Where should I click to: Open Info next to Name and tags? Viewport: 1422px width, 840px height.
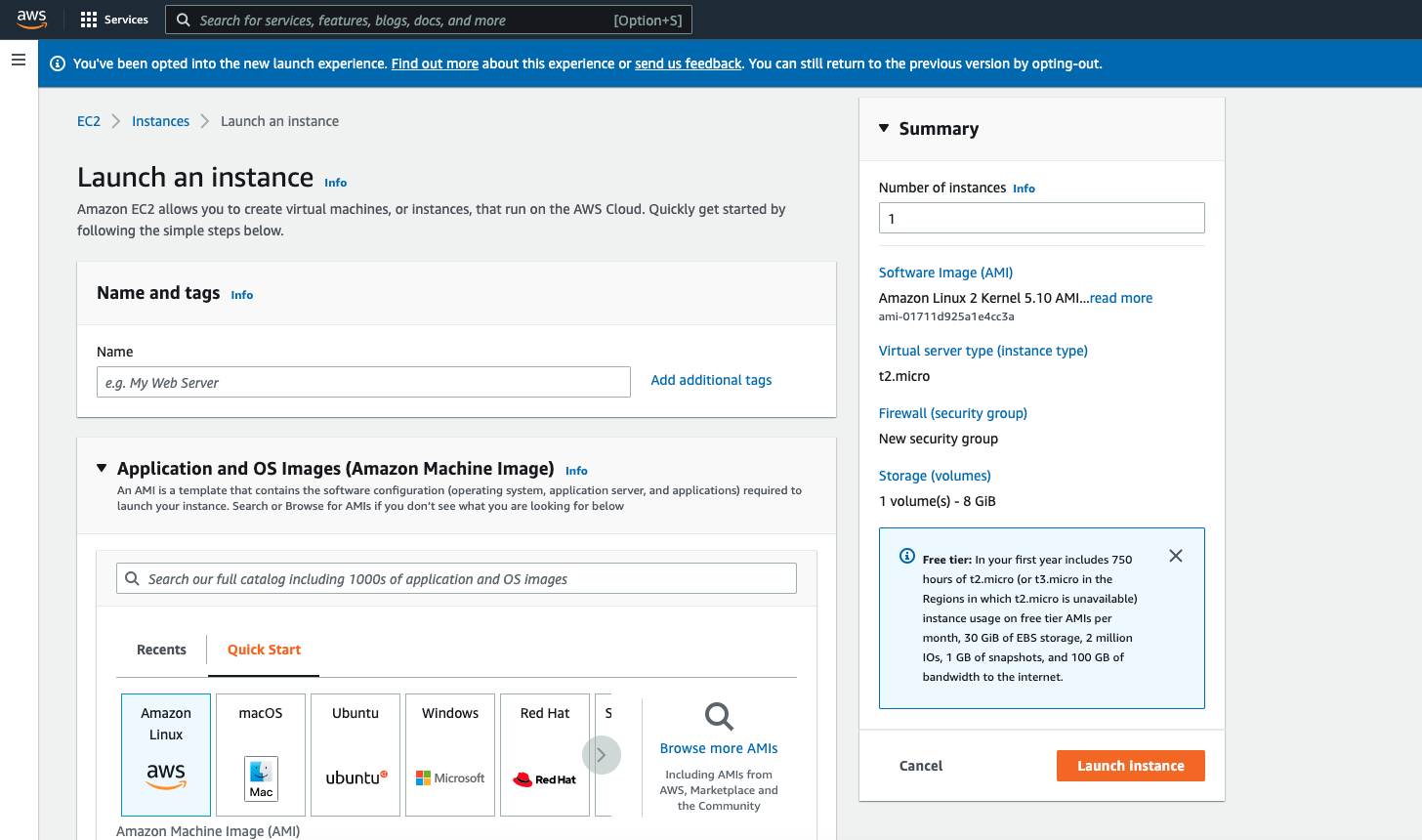(x=242, y=295)
